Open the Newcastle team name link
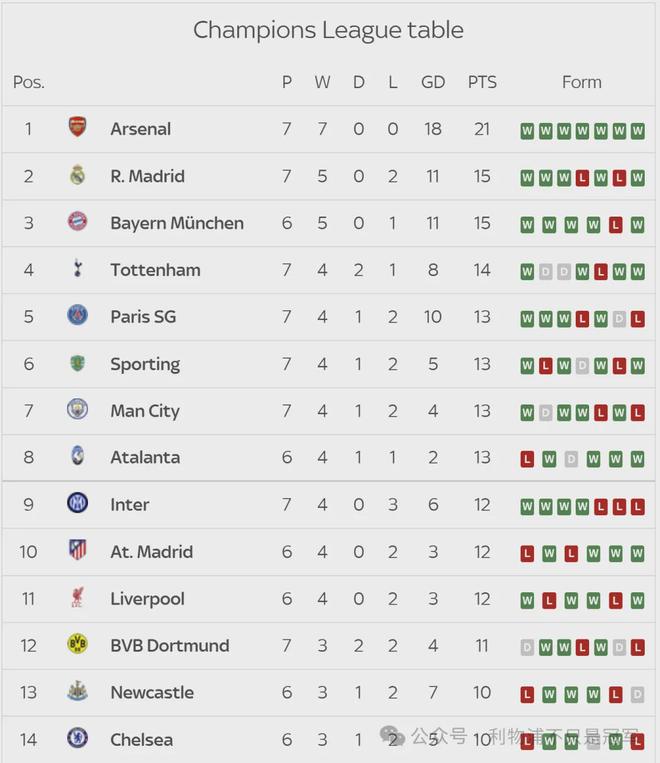Viewport: 660px width, 763px height. (x=152, y=692)
